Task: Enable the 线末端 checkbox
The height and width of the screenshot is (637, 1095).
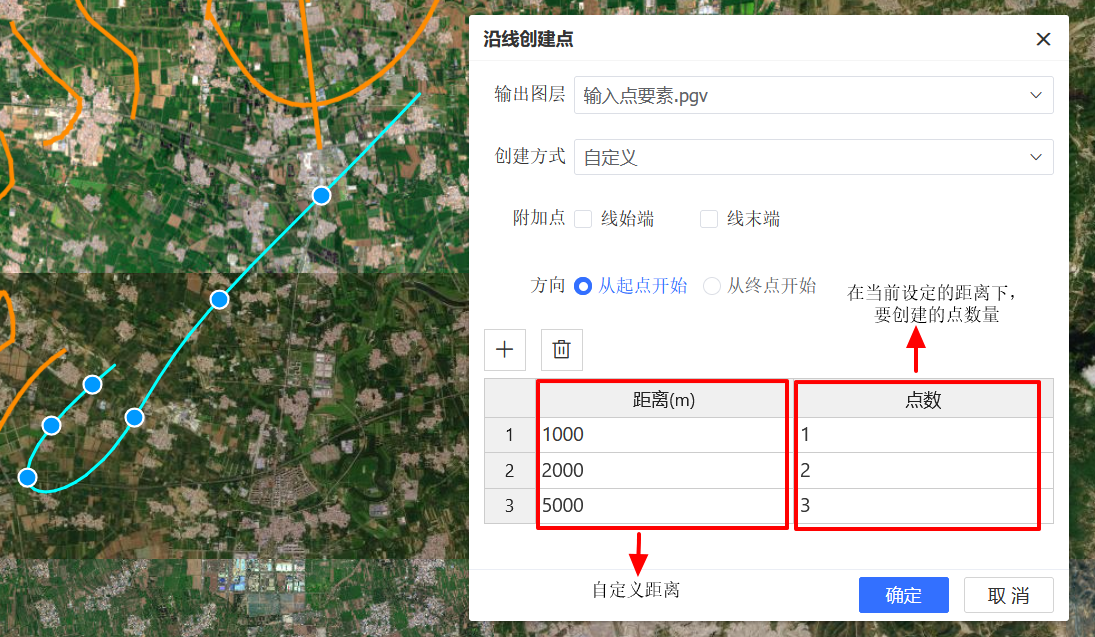Action: click(709, 219)
